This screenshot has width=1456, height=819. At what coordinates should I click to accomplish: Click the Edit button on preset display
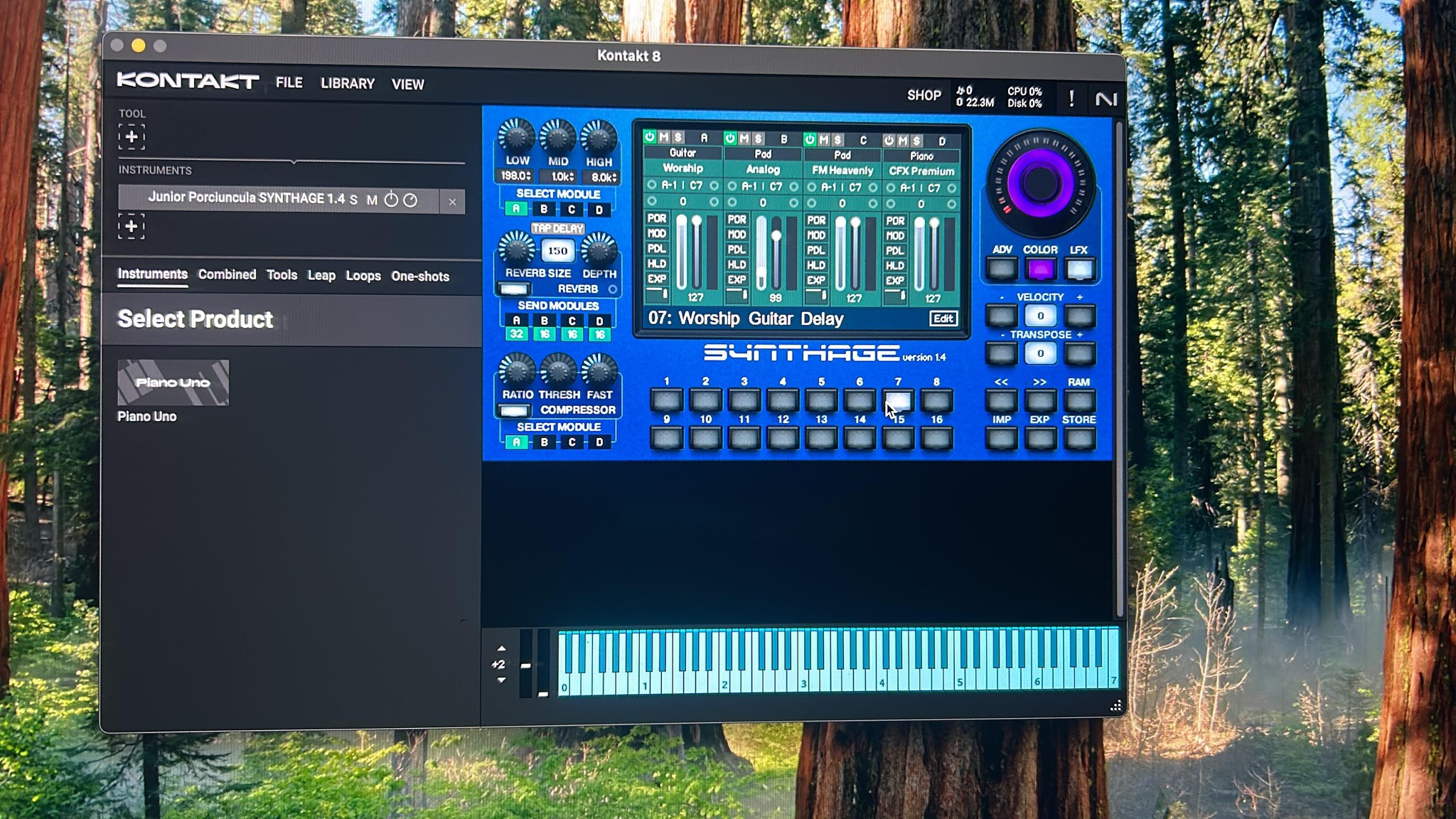[943, 318]
